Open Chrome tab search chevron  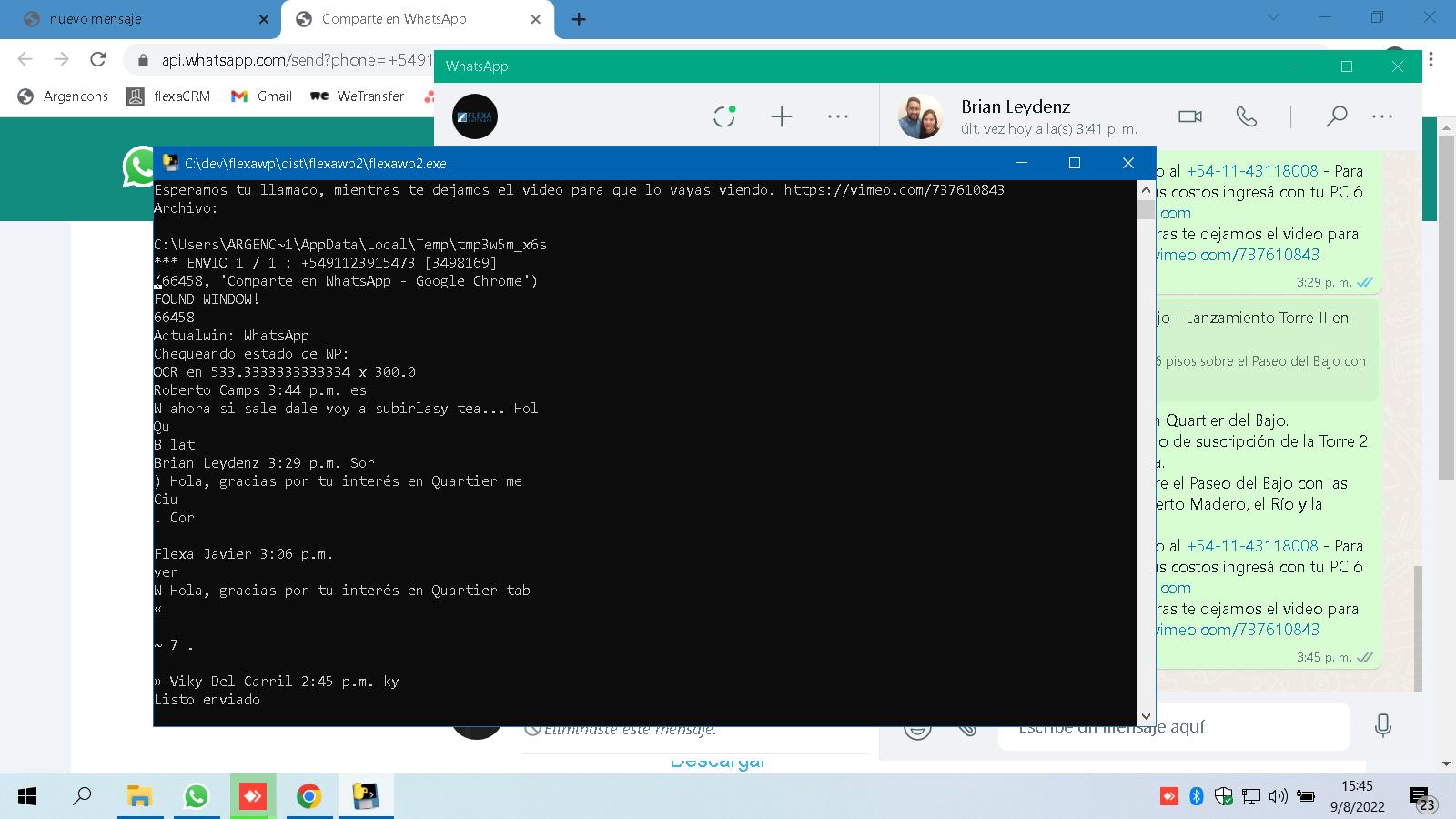[1273, 17]
